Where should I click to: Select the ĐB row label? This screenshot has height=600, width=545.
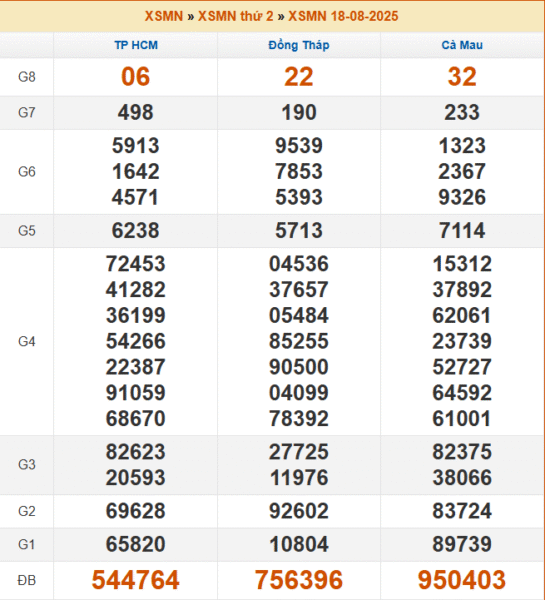pyautogui.click(x=27, y=580)
